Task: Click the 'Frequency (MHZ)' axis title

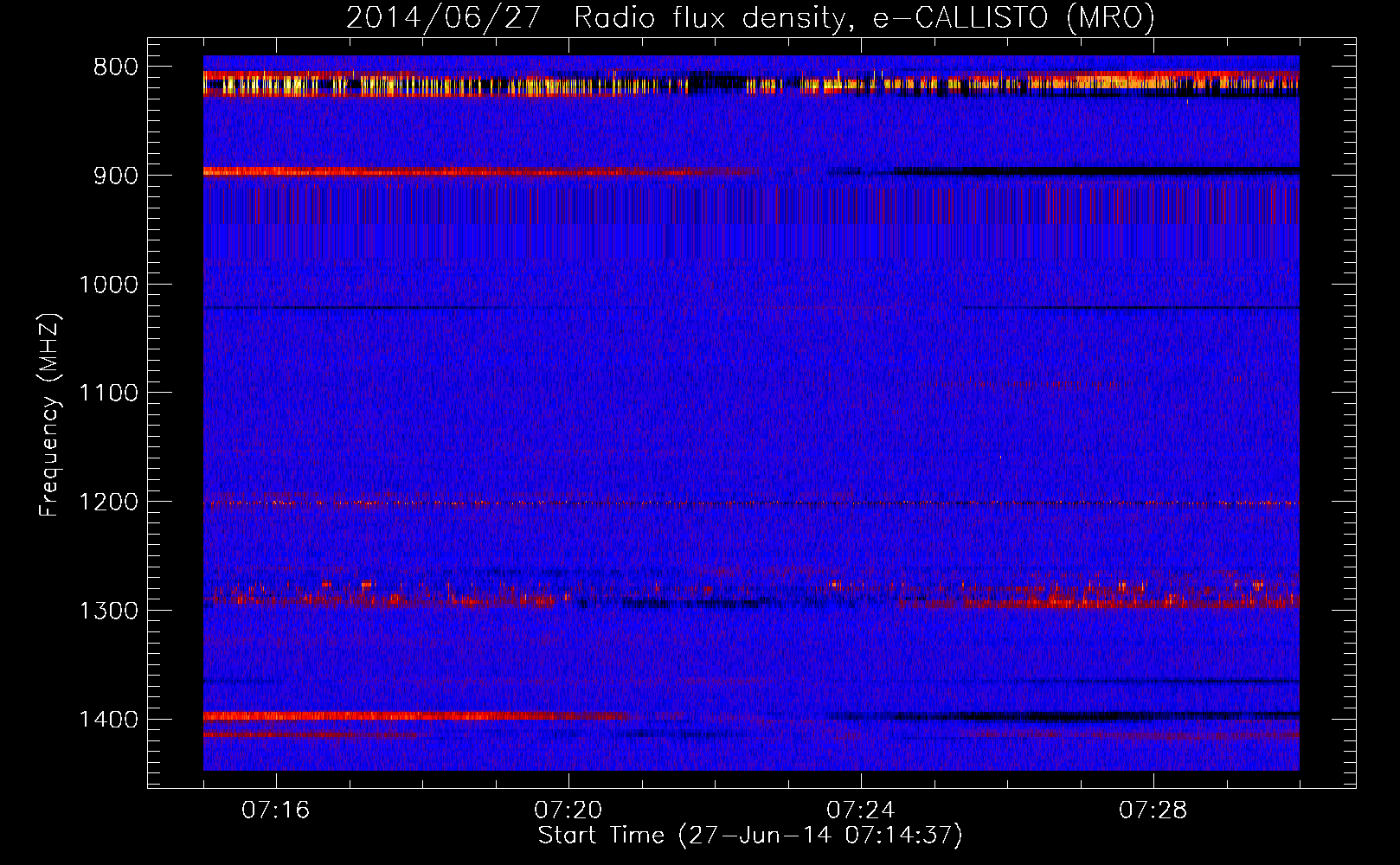Action: click(x=49, y=414)
